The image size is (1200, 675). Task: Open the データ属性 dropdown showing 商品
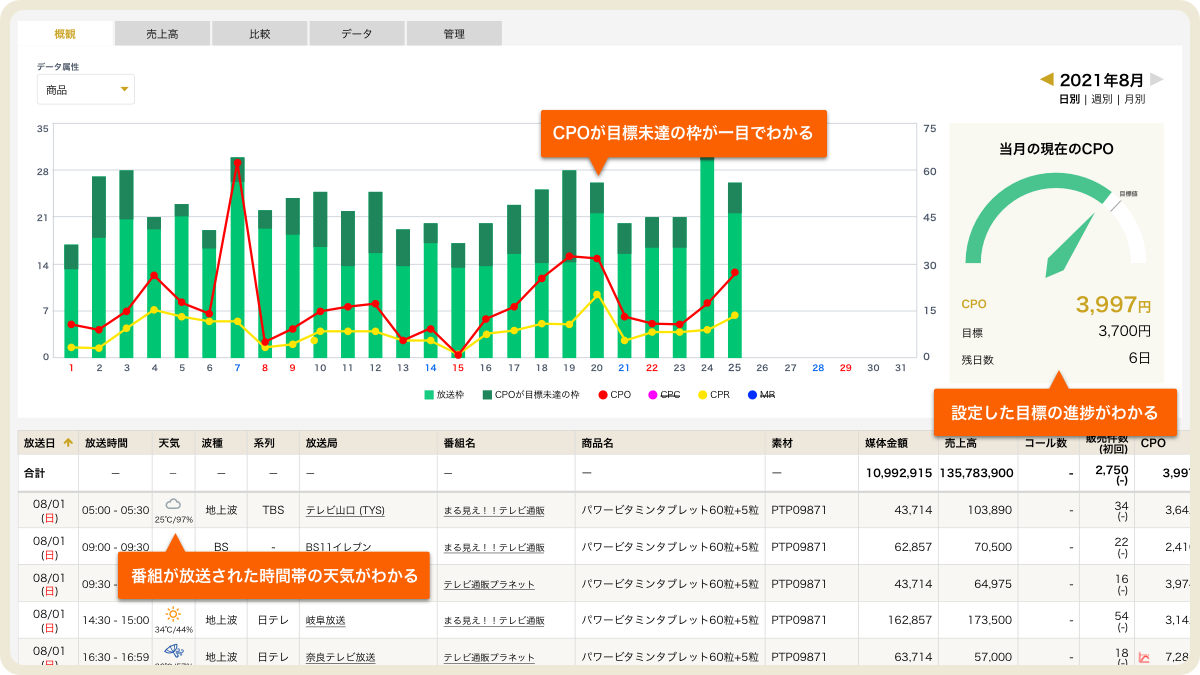85,90
